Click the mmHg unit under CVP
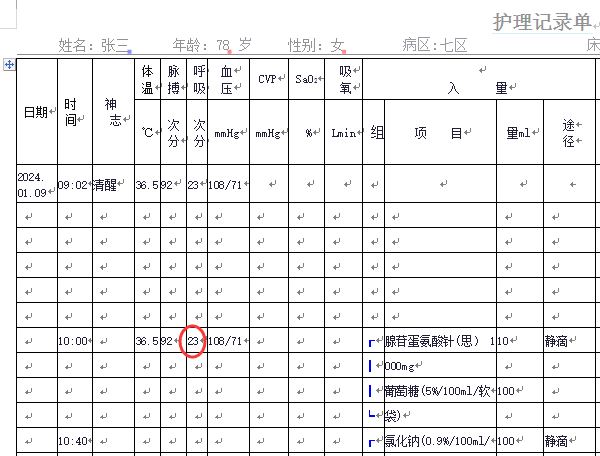This screenshot has width=600, height=456. coord(269,132)
